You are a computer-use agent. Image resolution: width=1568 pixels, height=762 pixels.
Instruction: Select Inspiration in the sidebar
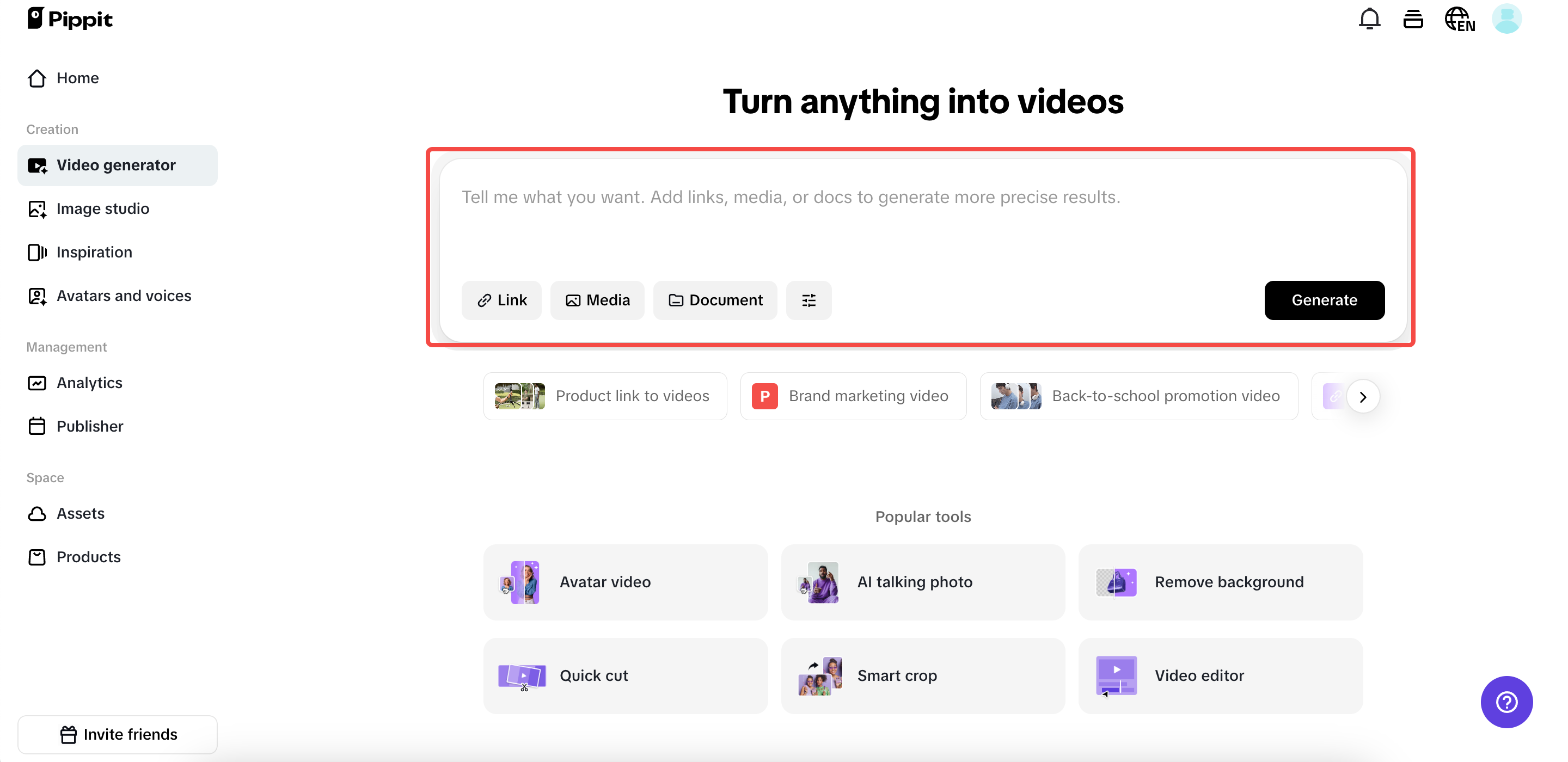click(x=94, y=252)
